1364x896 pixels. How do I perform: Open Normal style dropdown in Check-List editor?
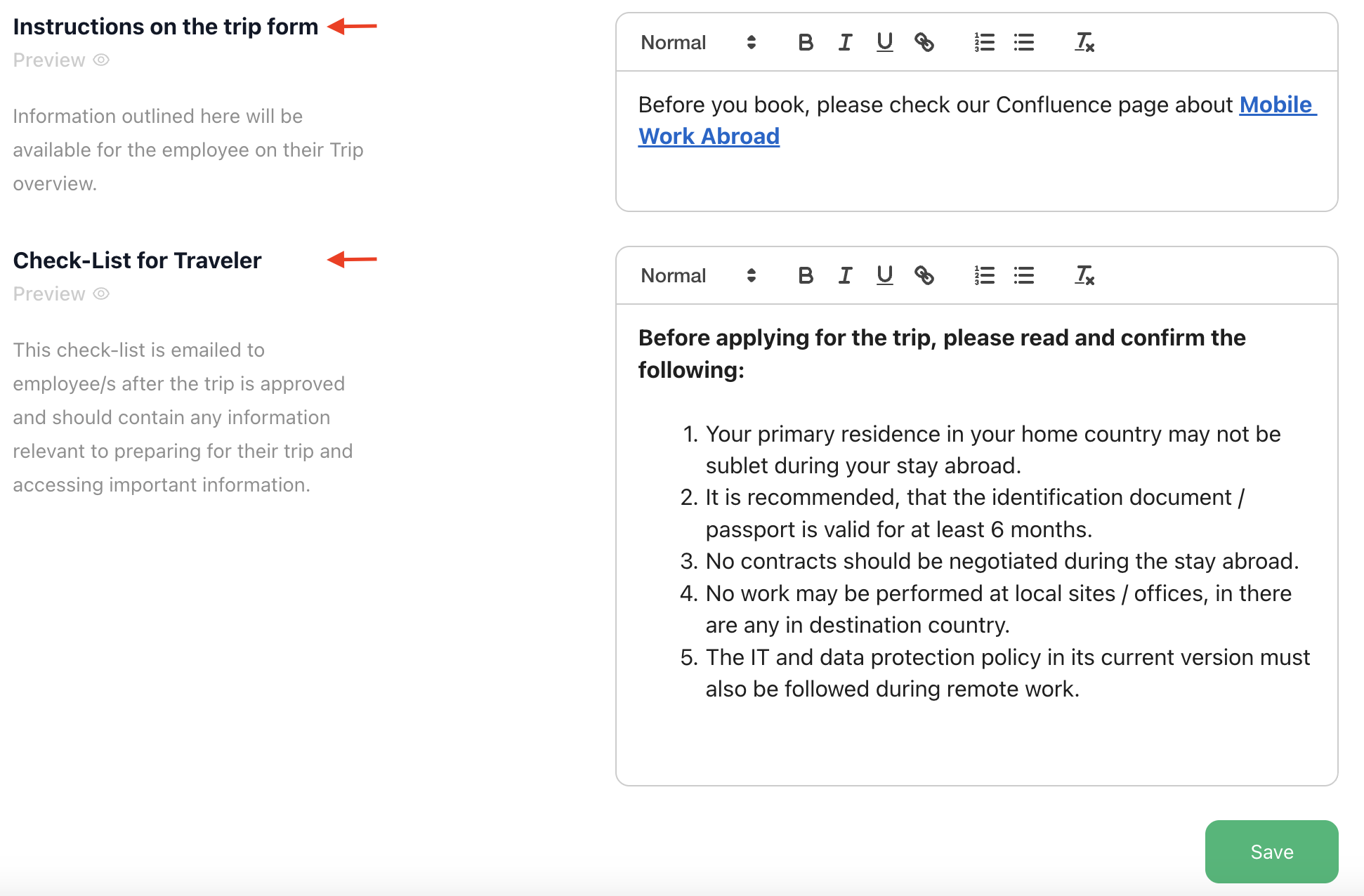click(x=697, y=276)
